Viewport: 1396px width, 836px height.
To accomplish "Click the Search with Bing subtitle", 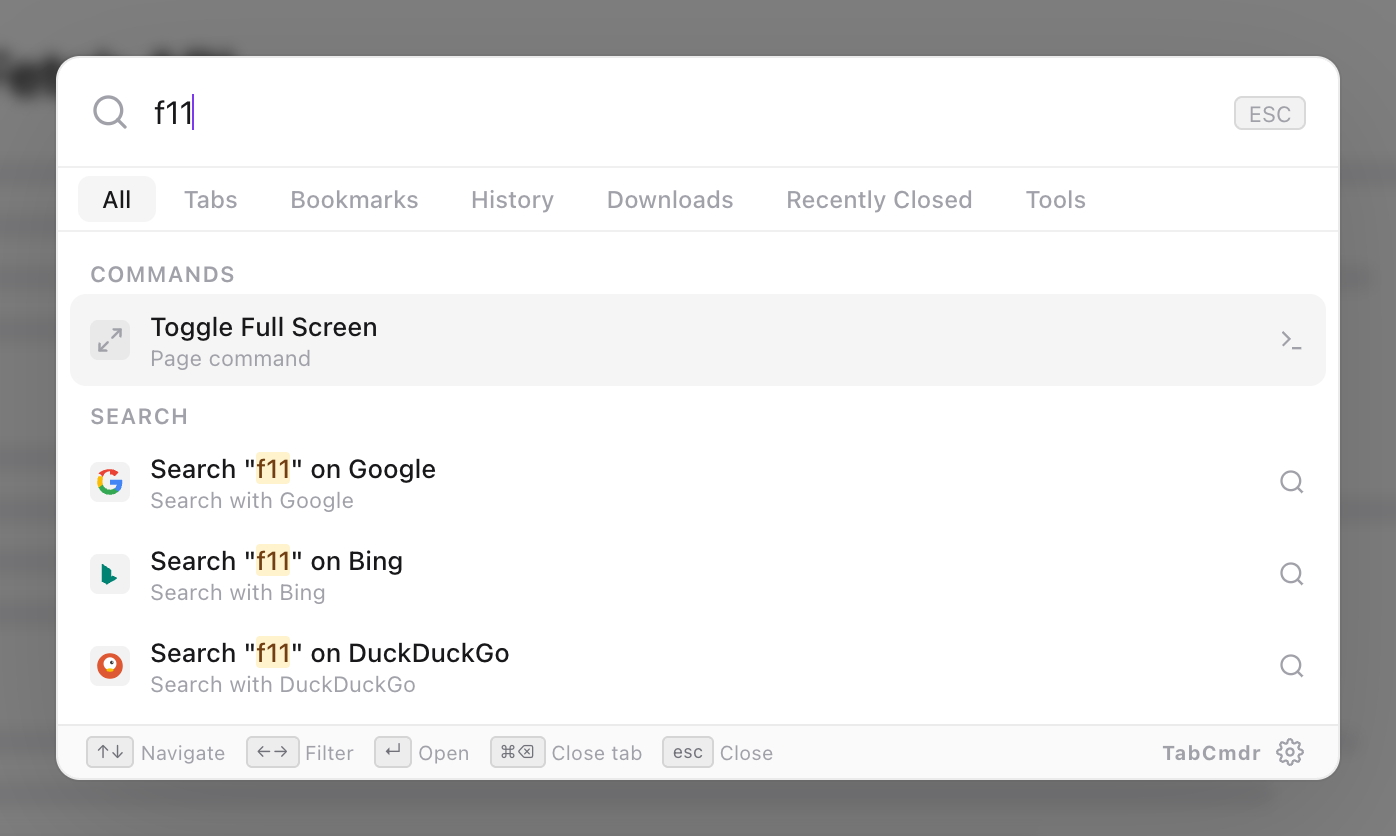I will coord(238,593).
